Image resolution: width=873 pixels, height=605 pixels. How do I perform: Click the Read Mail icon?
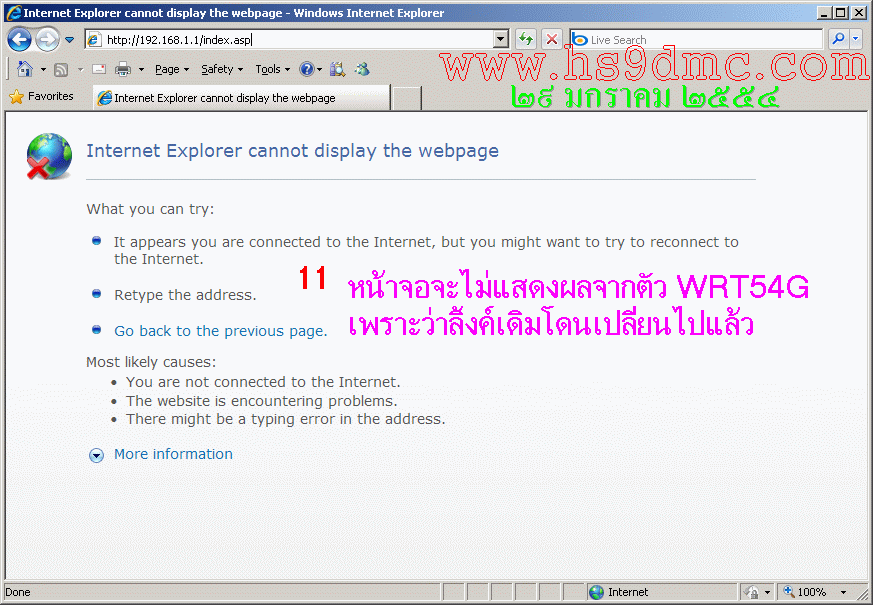[x=99, y=69]
